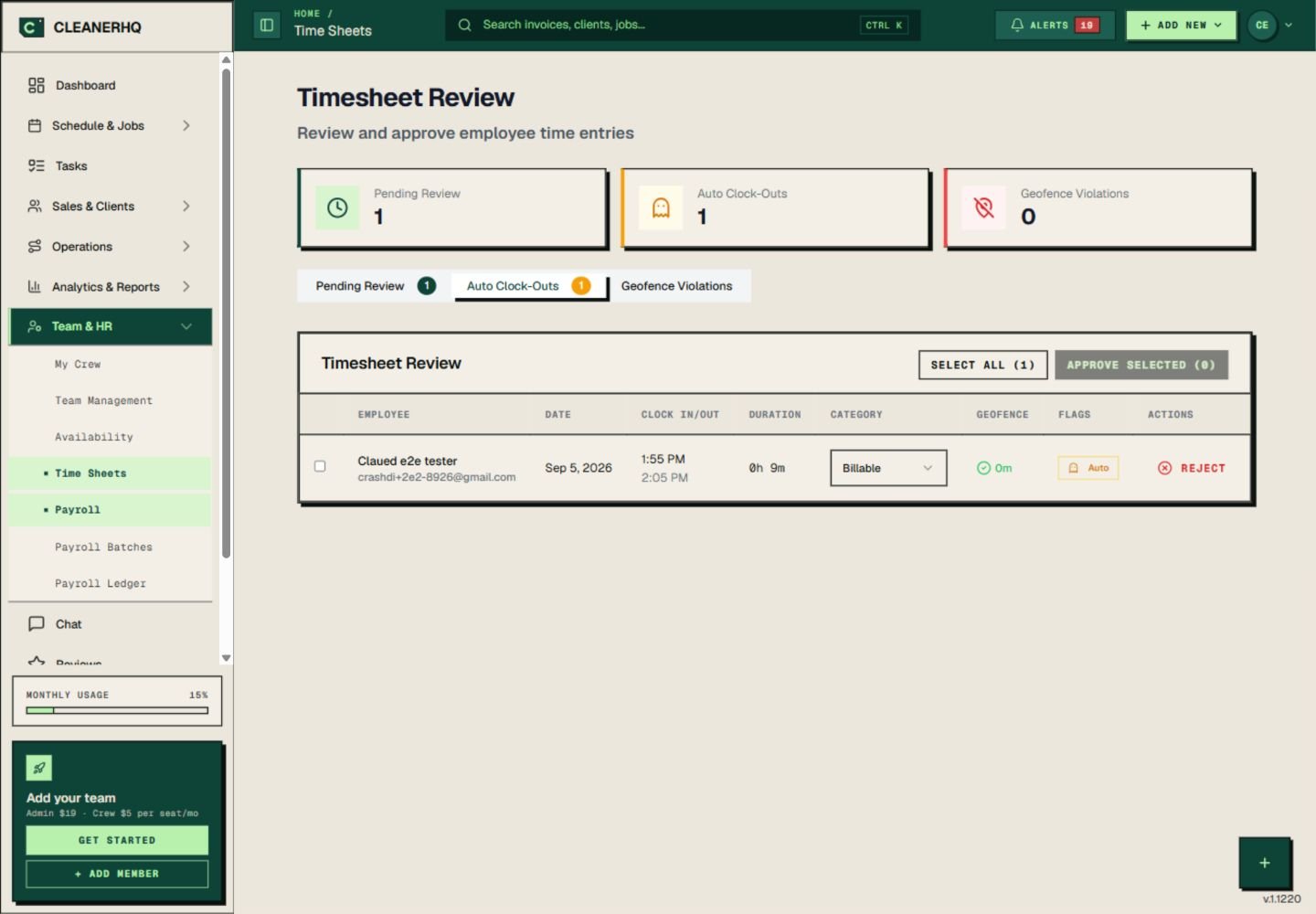This screenshot has height=914, width=1316.
Task: Switch to the Auto Clock-Outs tab
Action: pos(529,286)
